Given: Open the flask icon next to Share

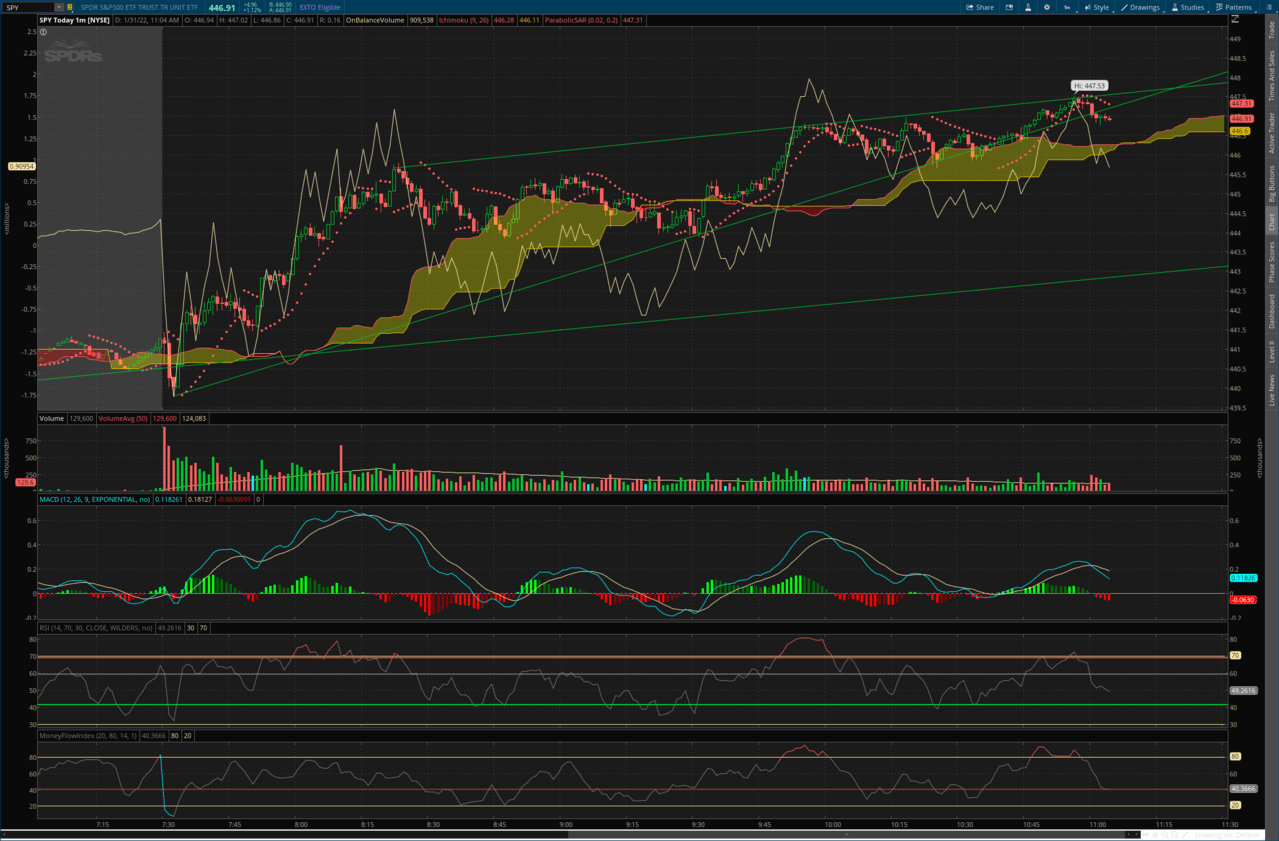Looking at the screenshot, I should [x=1028, y=7].
